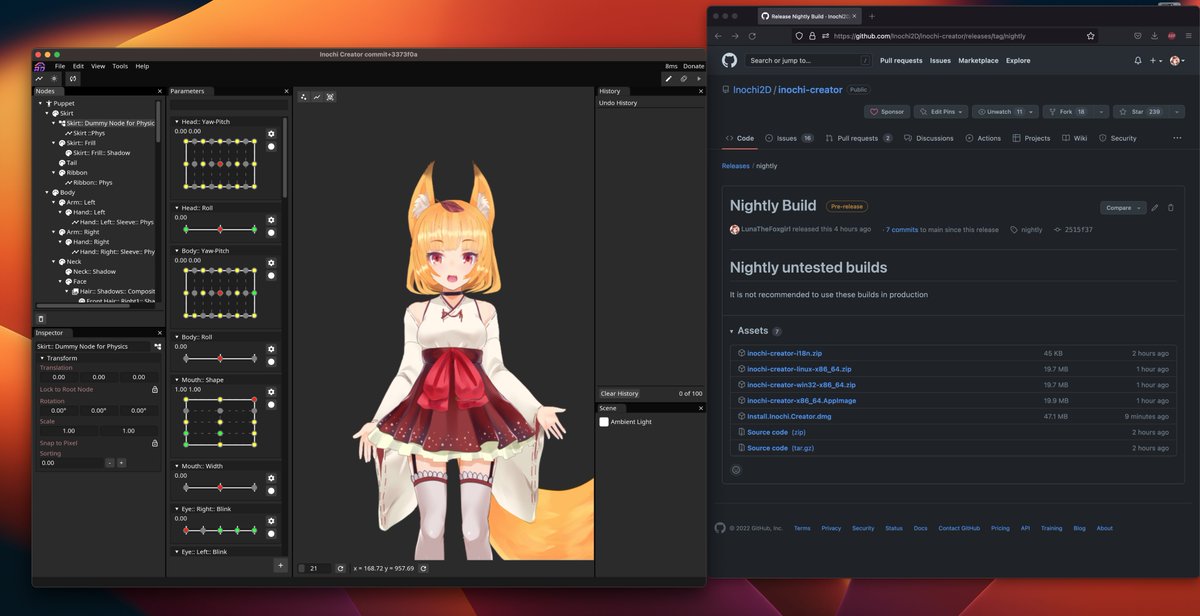This screenshot has width=1200, height=616.
Task: Open GitHub notifications bell
Action: point(1137,60)
